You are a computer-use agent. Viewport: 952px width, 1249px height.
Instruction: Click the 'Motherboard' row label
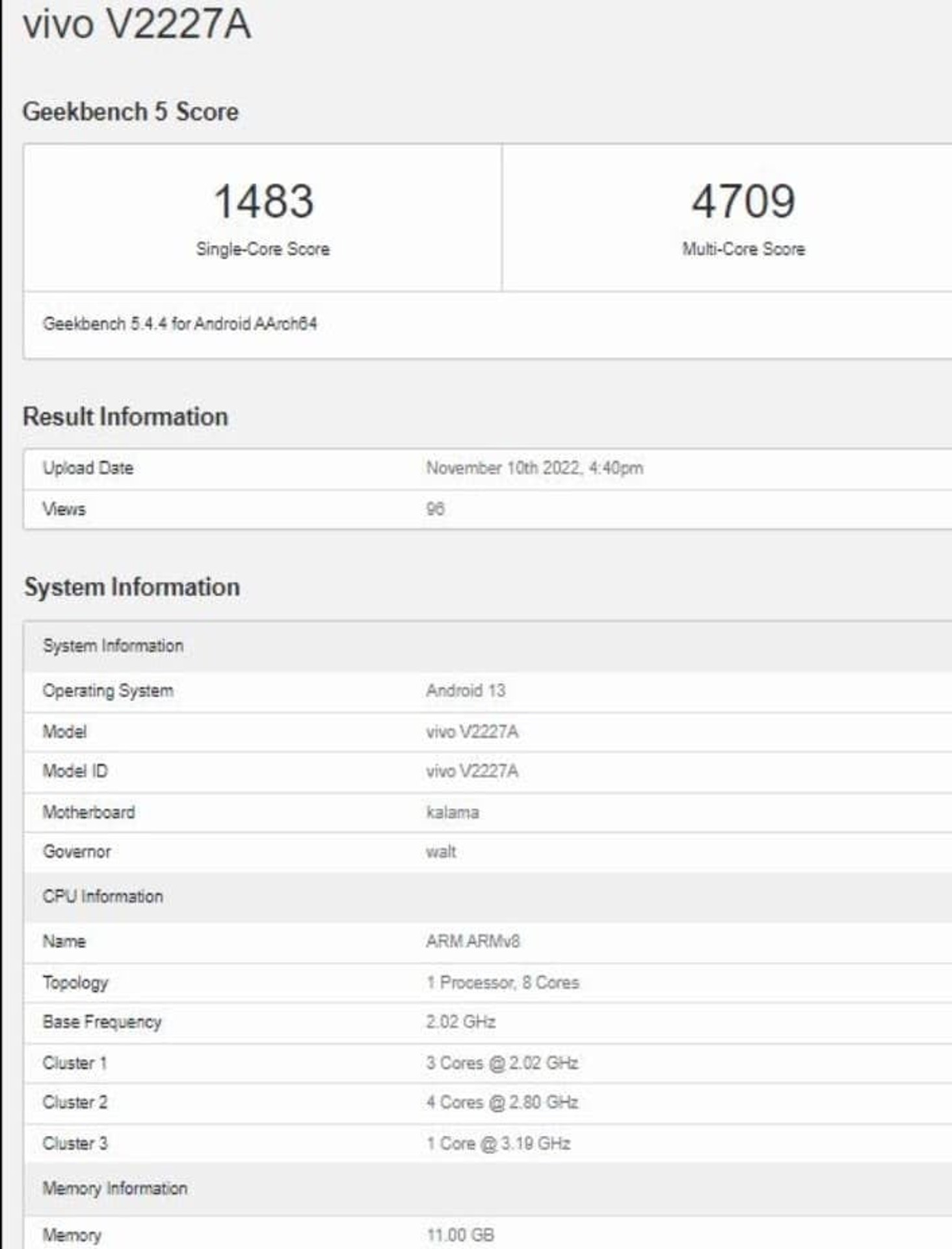tap(88, 812)
